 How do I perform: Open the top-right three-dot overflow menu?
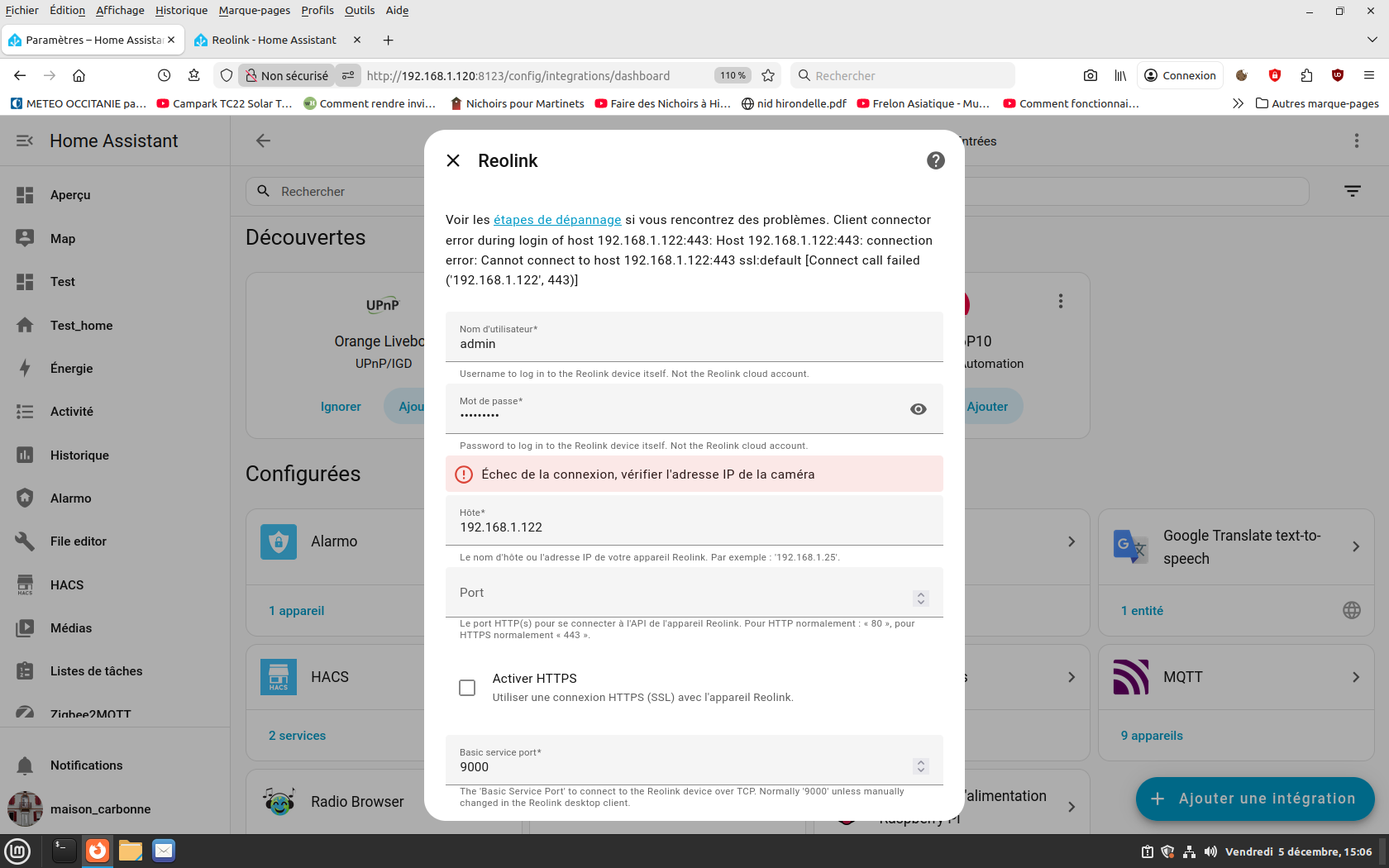click(x=1356, y=141)
